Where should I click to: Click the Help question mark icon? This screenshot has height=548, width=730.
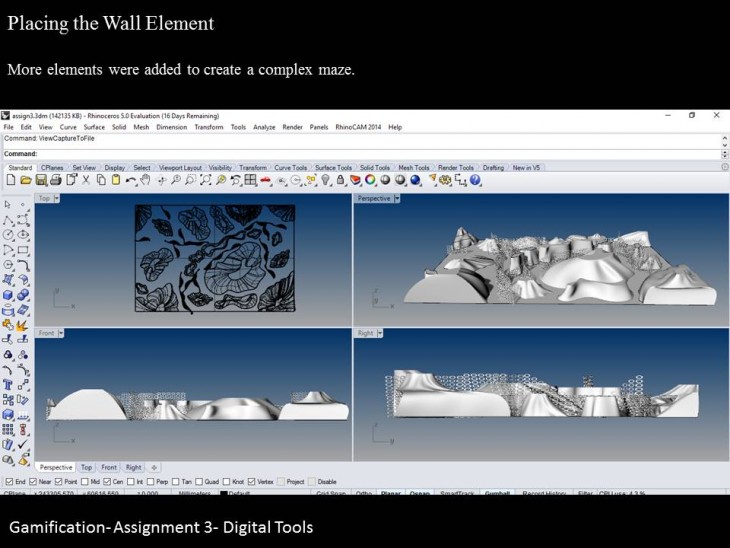point(475,180)
